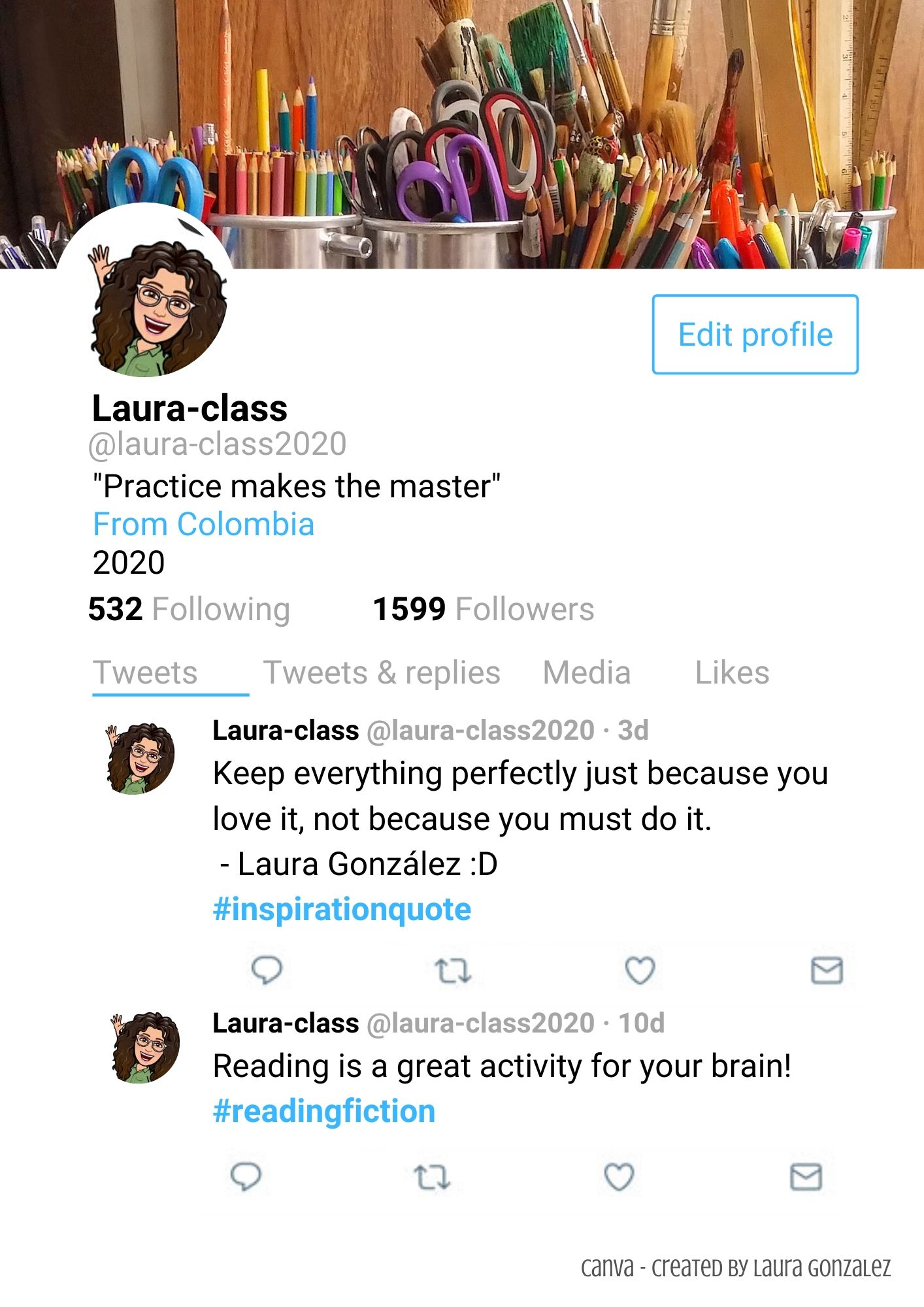Select the Likes tab
Image resolution: width=924 pixels, height=1307 pixels.
732,672
